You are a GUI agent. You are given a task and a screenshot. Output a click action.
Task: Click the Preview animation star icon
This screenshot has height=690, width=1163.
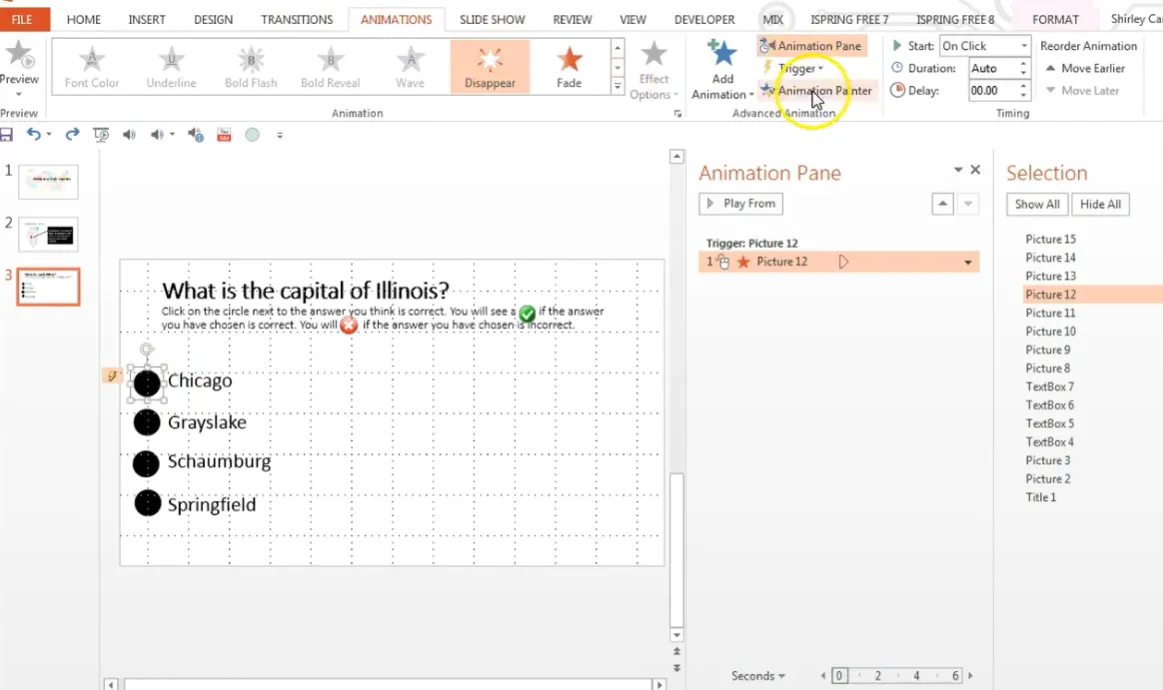(x=19, y=56)
